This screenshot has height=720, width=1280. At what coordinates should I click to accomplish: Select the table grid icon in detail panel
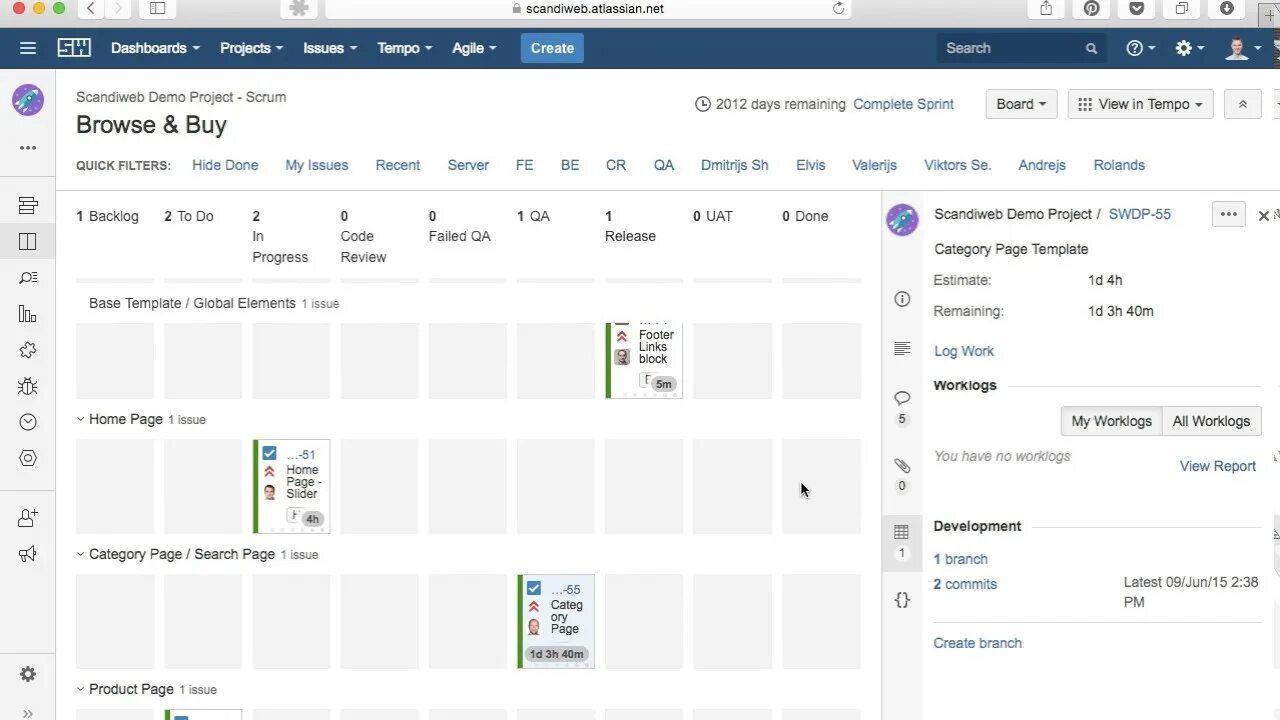[x=902, y=532]
